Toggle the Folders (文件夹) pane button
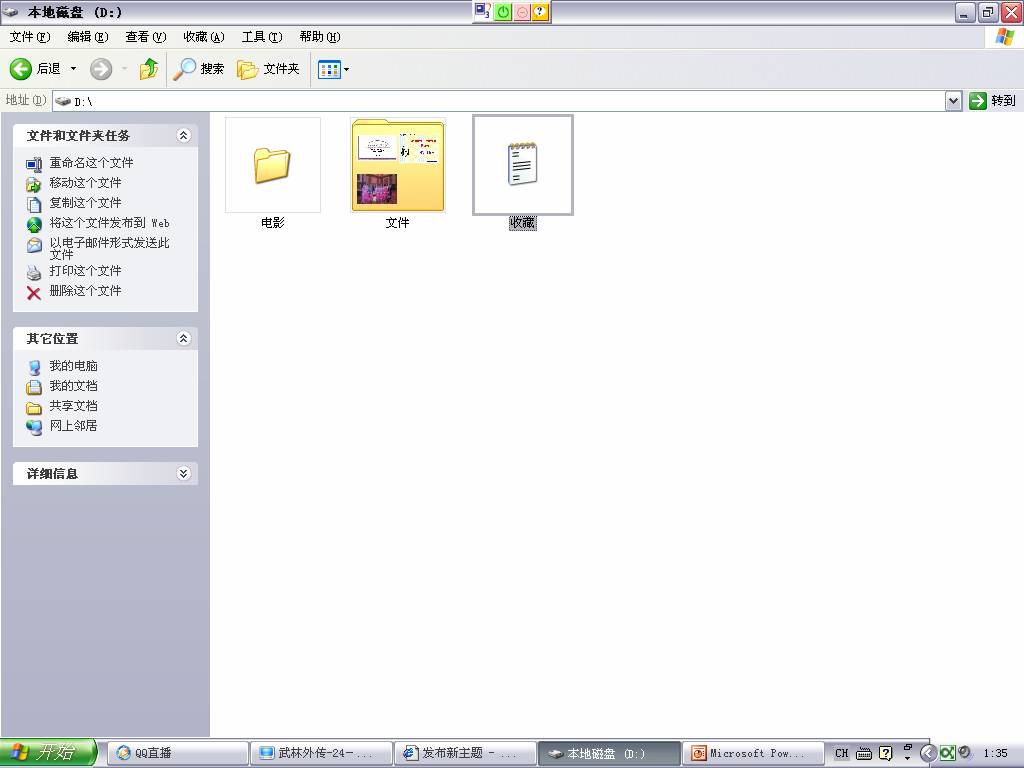Image resolution: width=1024 pixels, height=768 pixels. 268,69
